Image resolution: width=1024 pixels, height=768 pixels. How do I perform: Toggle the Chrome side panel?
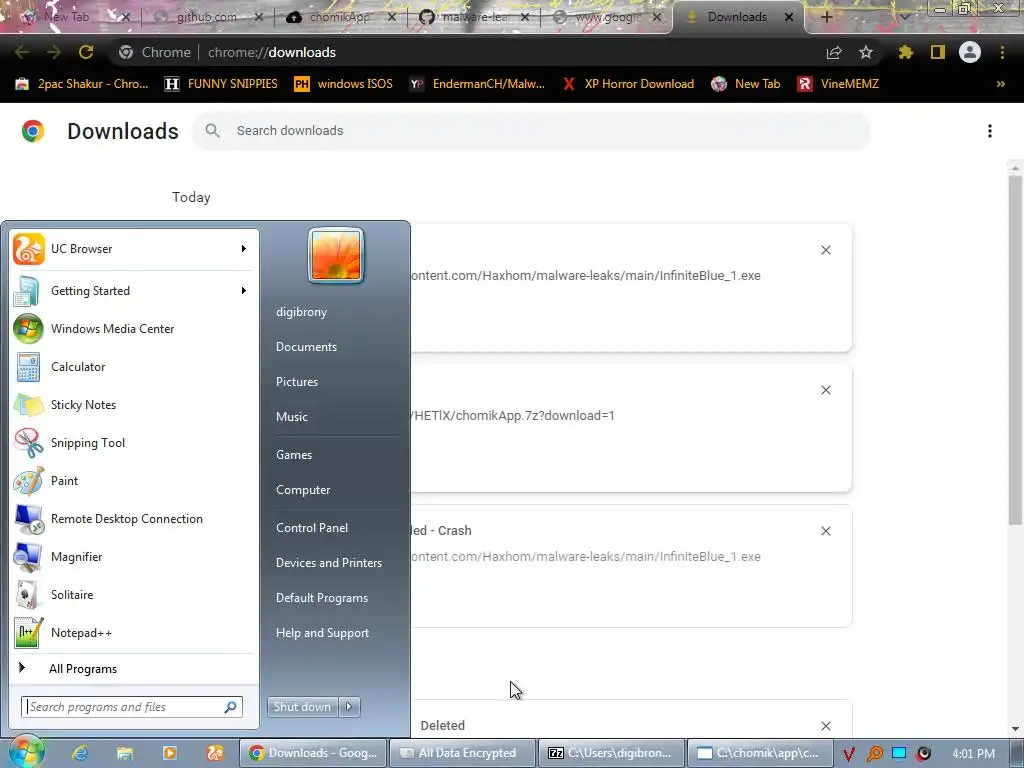[x=938, y=52]
